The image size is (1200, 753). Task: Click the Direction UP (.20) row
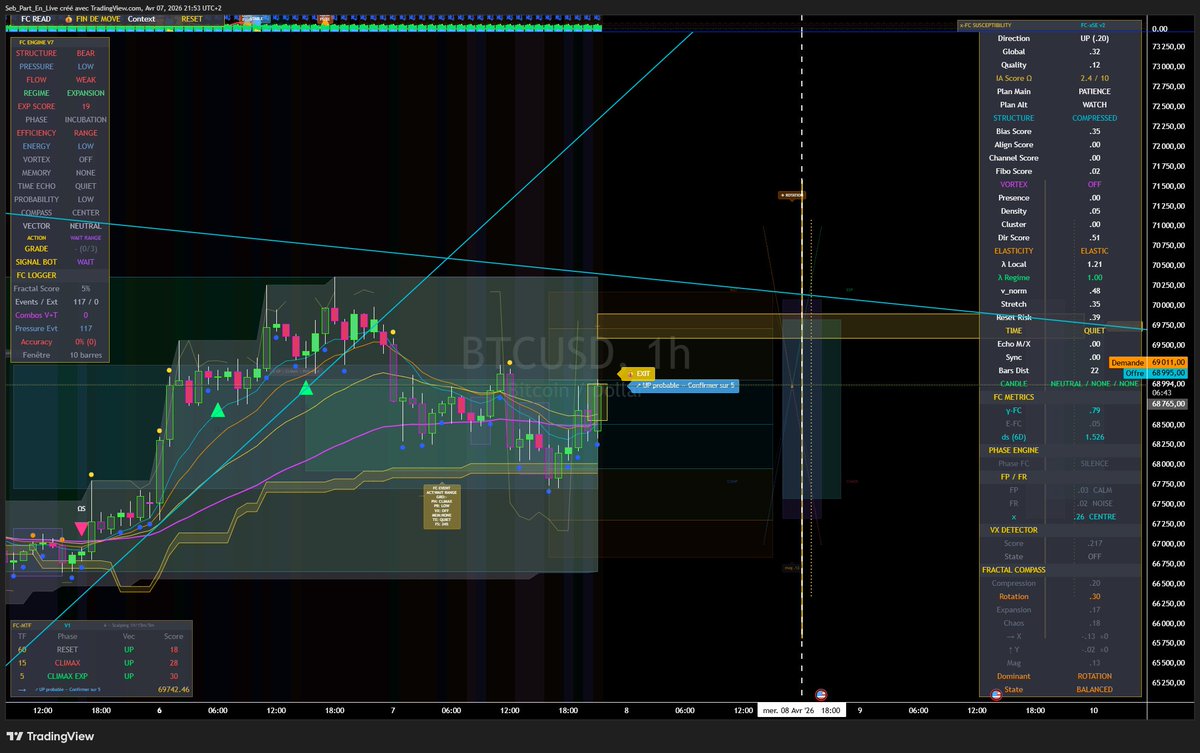(x=1060, y=39)
